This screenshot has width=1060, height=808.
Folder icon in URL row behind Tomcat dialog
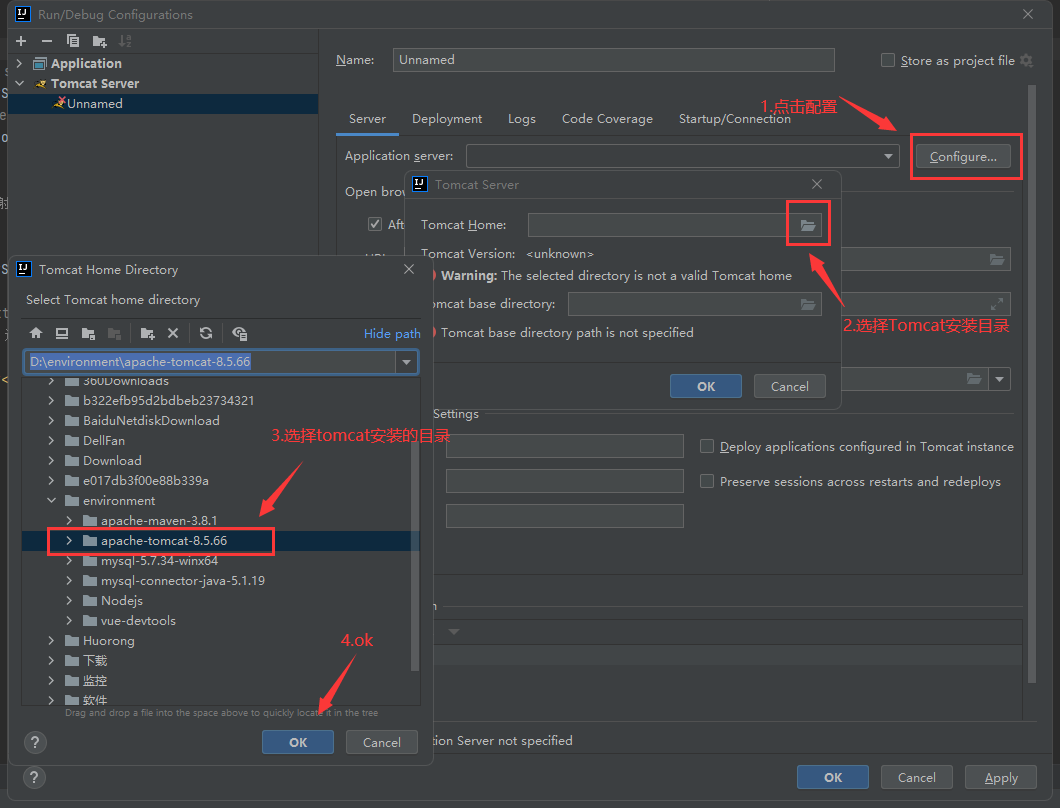tap(996, 260)
